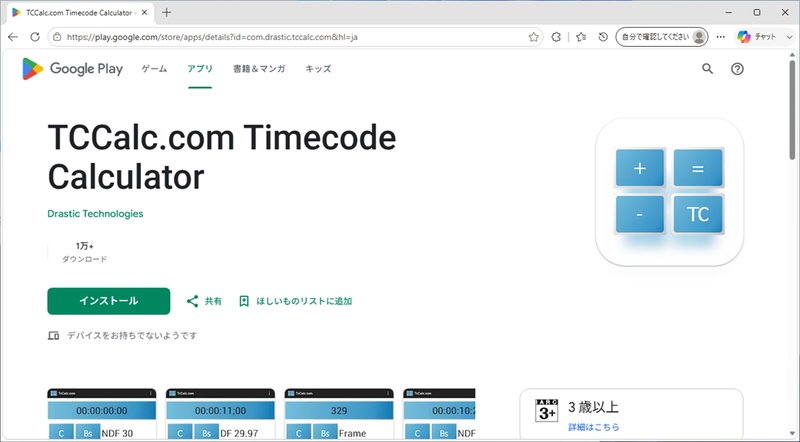
Task: Close the TCCalc.com tab
Action: (x=144, y=12)
